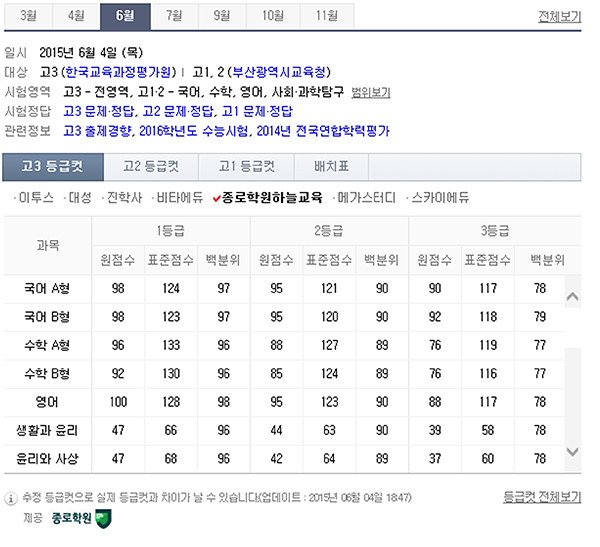Switch to the 11월 month tab

(x=326, y=15)
